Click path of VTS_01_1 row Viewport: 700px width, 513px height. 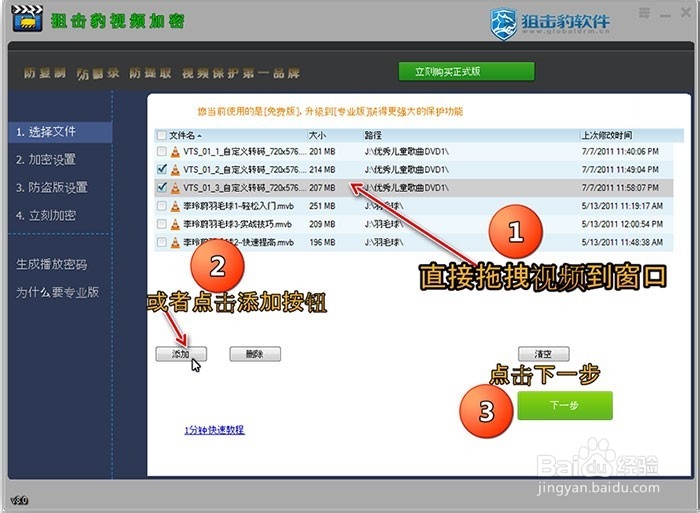click(x=407, y=152)
